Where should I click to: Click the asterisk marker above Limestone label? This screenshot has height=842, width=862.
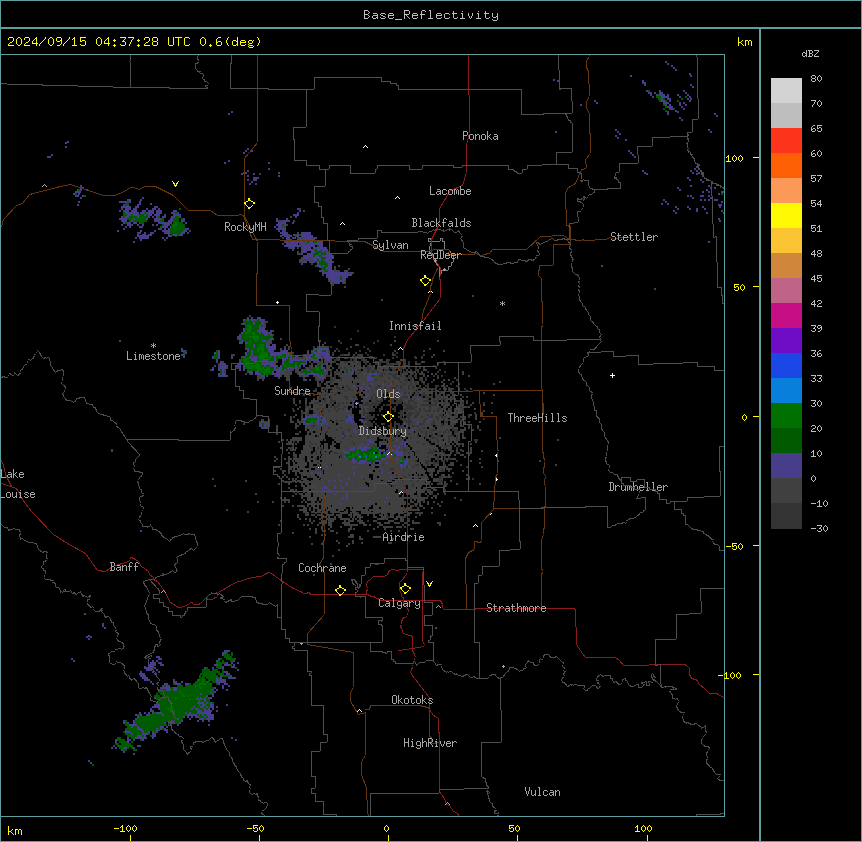(153, 346)
